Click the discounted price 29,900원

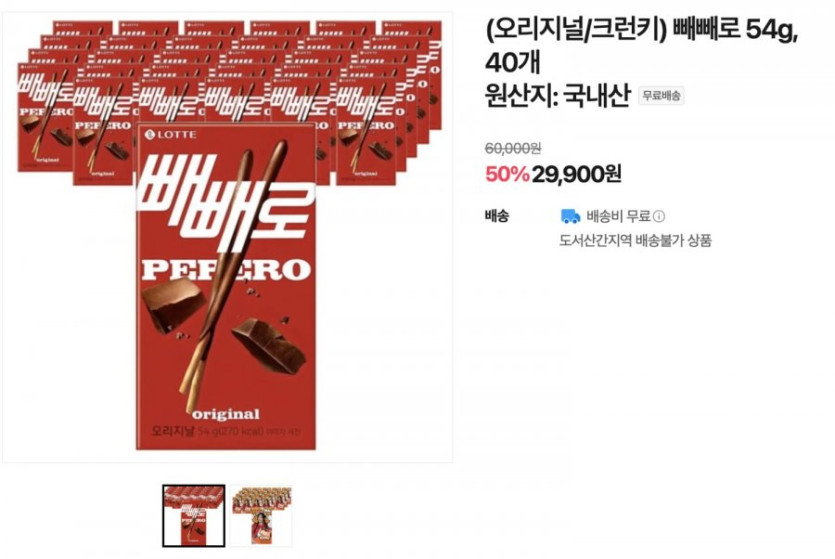click(x=577, y=174)
